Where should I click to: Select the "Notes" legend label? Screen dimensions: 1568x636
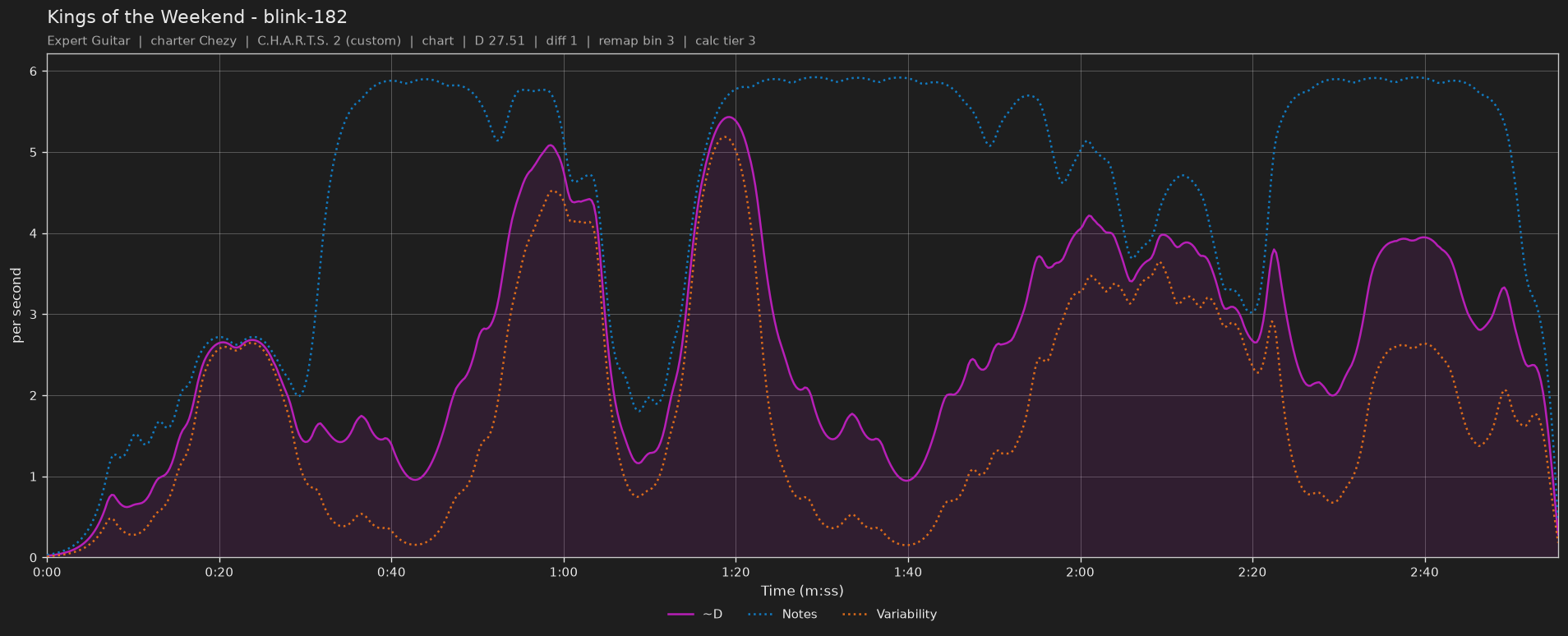pos(800,615)
